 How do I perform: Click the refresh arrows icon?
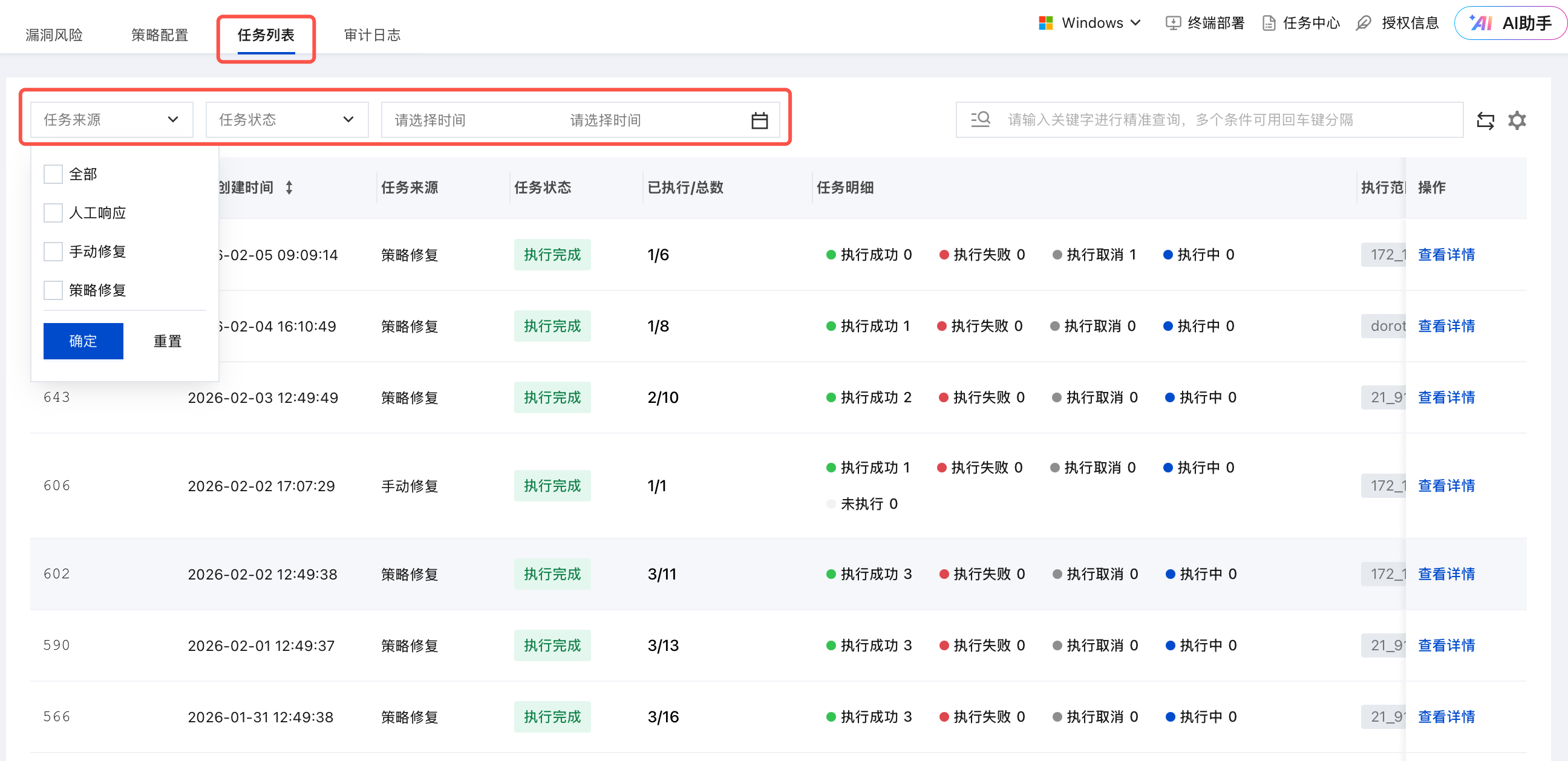point(1485,120)
